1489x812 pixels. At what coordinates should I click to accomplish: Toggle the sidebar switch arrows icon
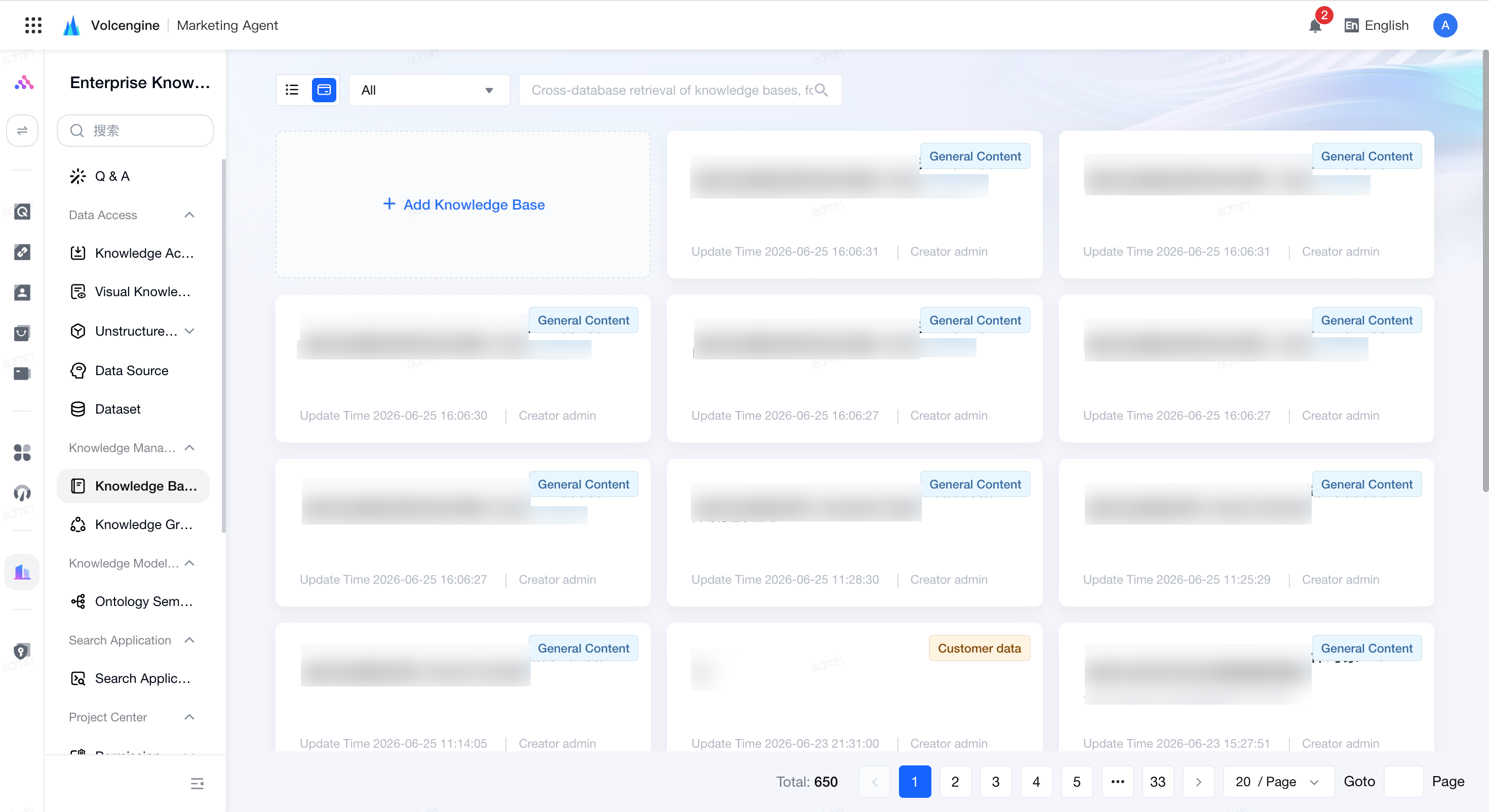click(22, 131)
